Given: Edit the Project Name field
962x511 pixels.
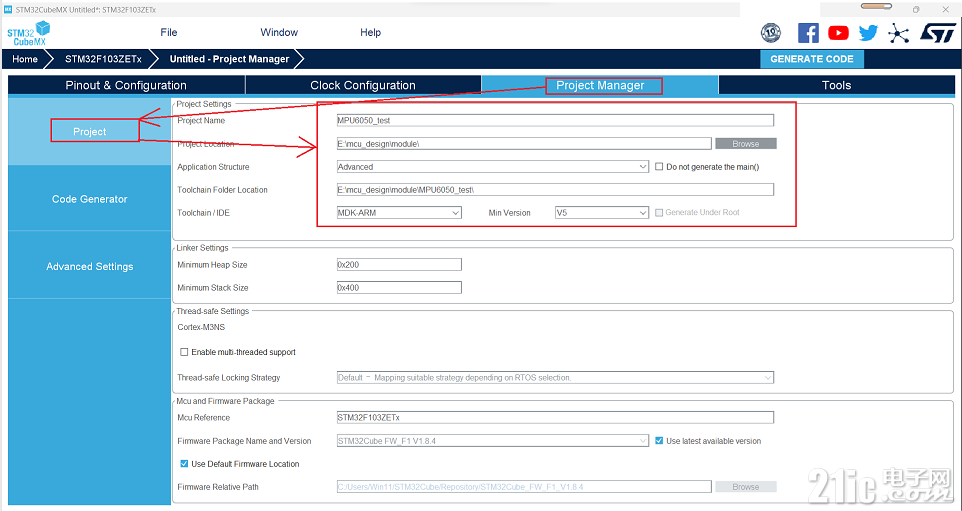Looking at the screenshot, I should click(555, 120).
